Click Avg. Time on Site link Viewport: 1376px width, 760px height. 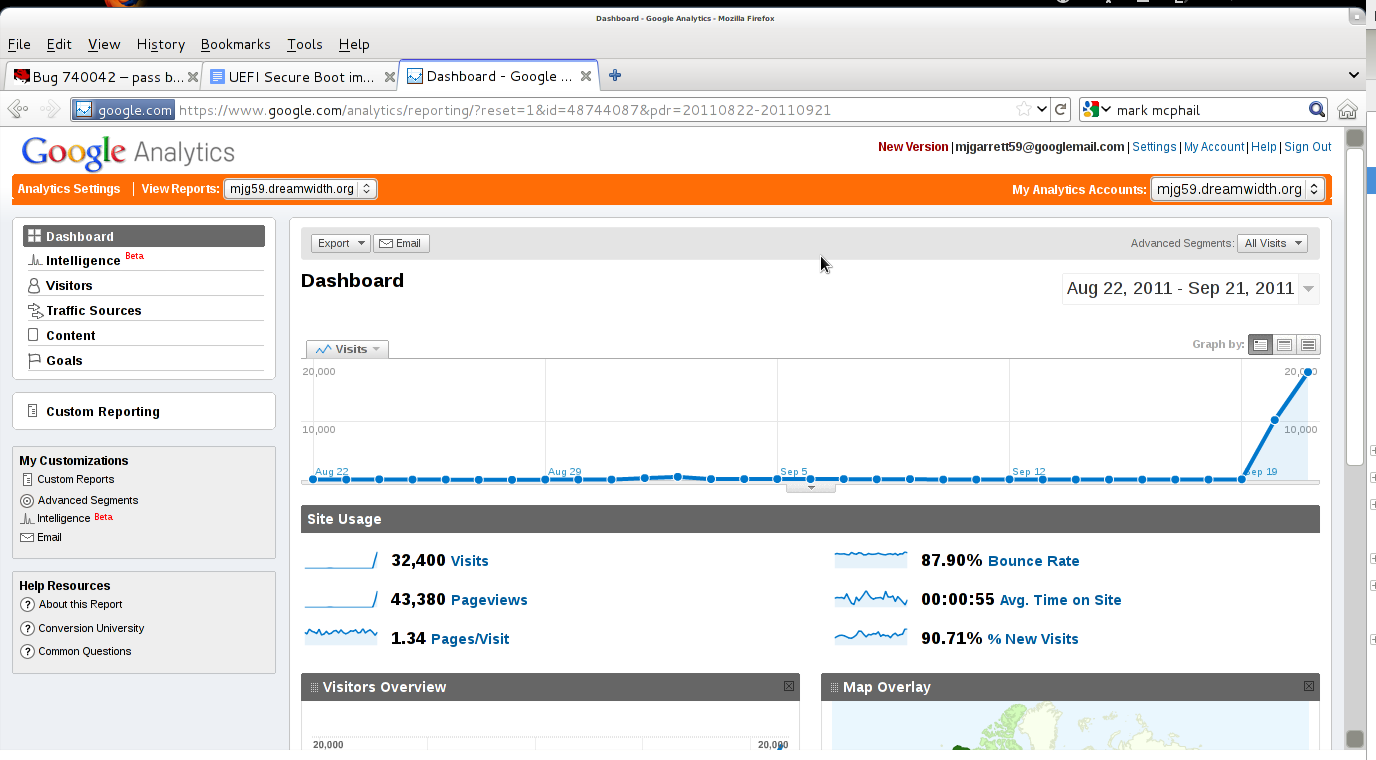click(1061, 600)
